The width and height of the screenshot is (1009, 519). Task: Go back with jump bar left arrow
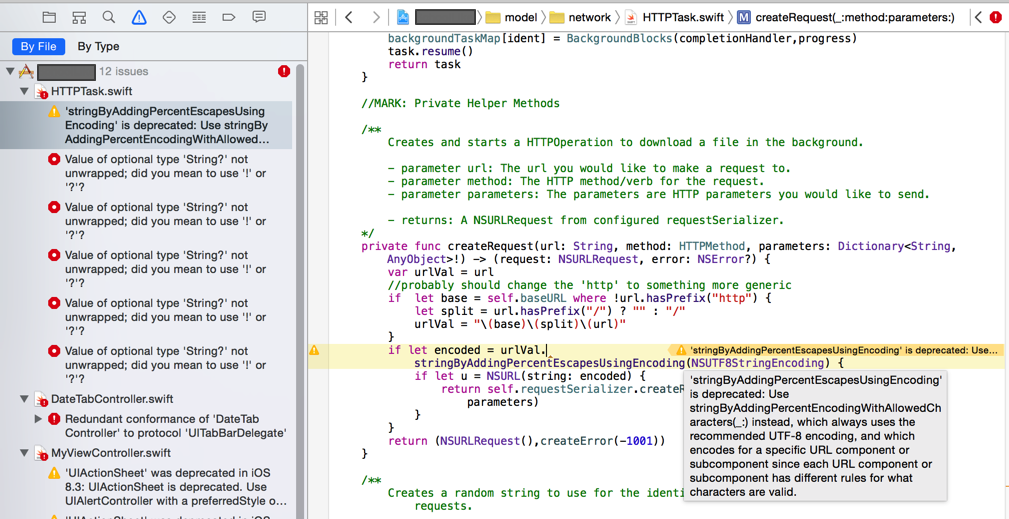point(349,17)
